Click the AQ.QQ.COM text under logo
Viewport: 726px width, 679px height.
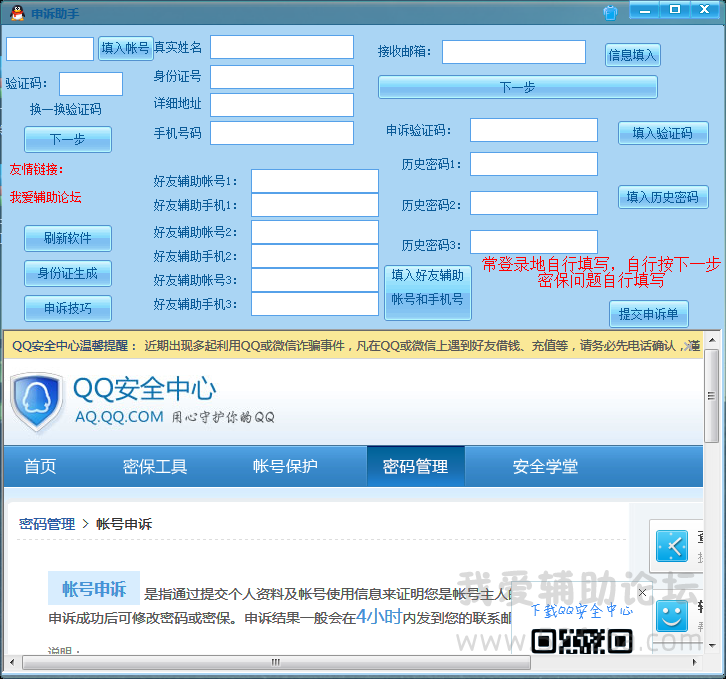tap(119, 417)
